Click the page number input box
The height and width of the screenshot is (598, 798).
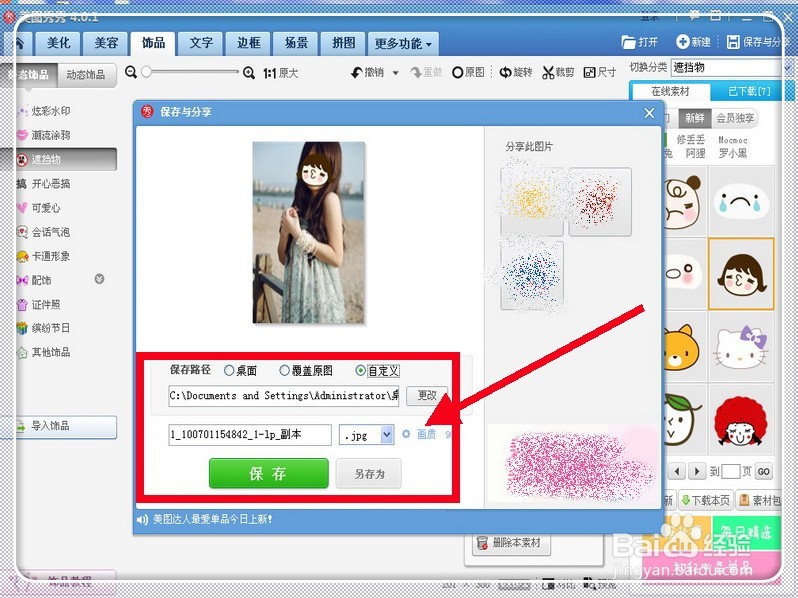(x=730, y=471)
